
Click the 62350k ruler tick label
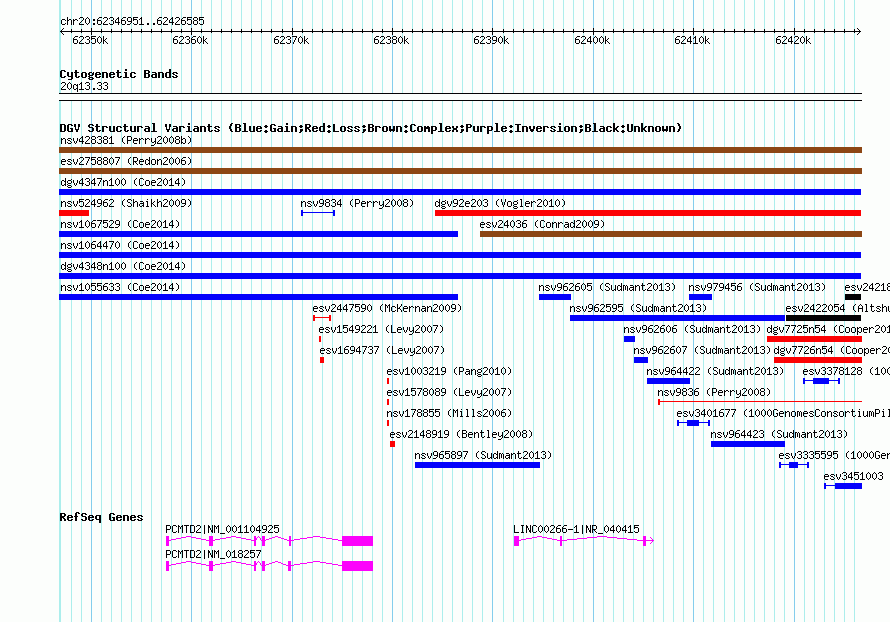coord(90,40)
